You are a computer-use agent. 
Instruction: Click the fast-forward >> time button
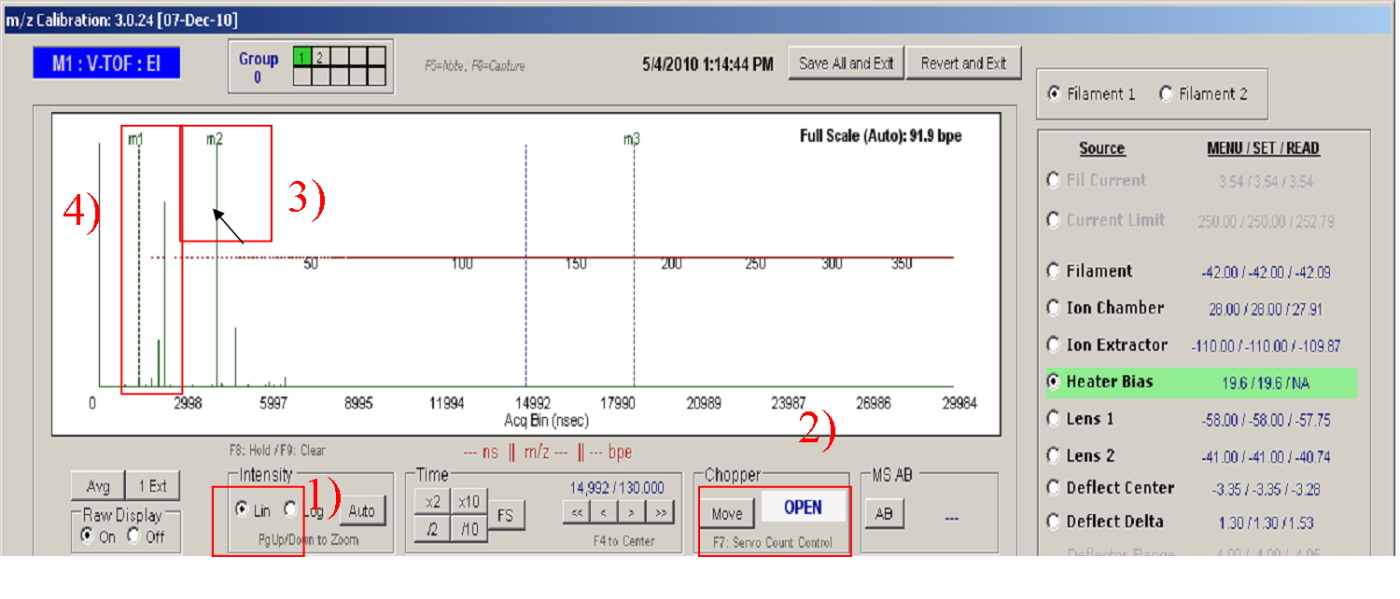point(660,512)
